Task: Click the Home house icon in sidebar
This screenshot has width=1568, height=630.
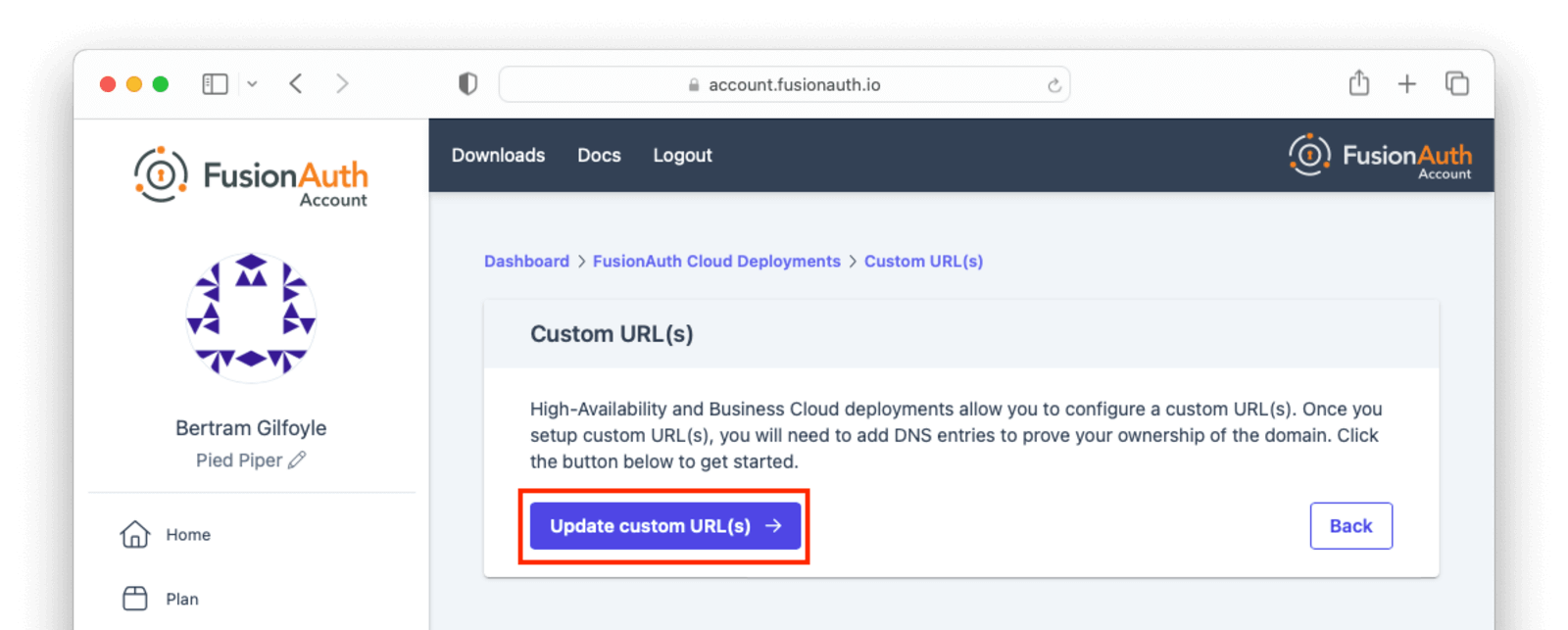Action: (x=135, y=534)
